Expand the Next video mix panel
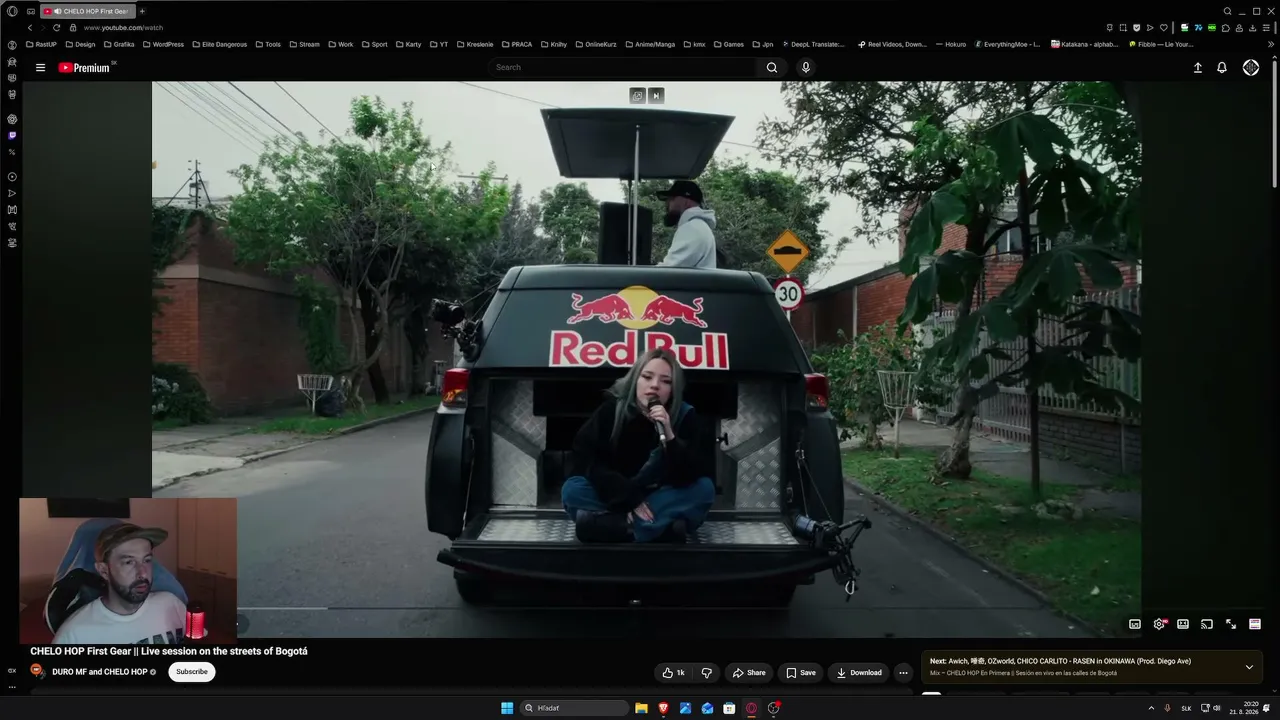 point(1249,667)
